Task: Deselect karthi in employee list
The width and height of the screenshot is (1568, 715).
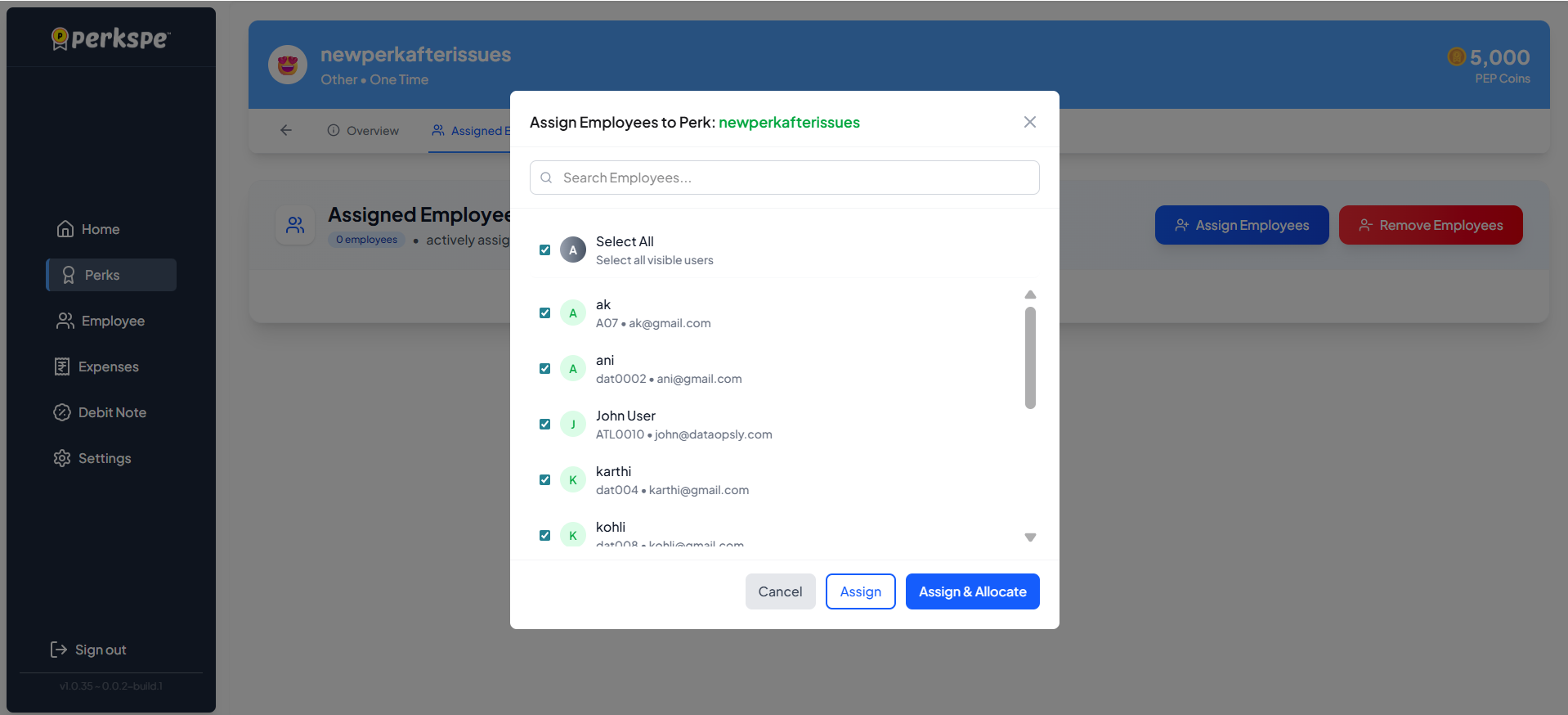Action: click(544, 480)
